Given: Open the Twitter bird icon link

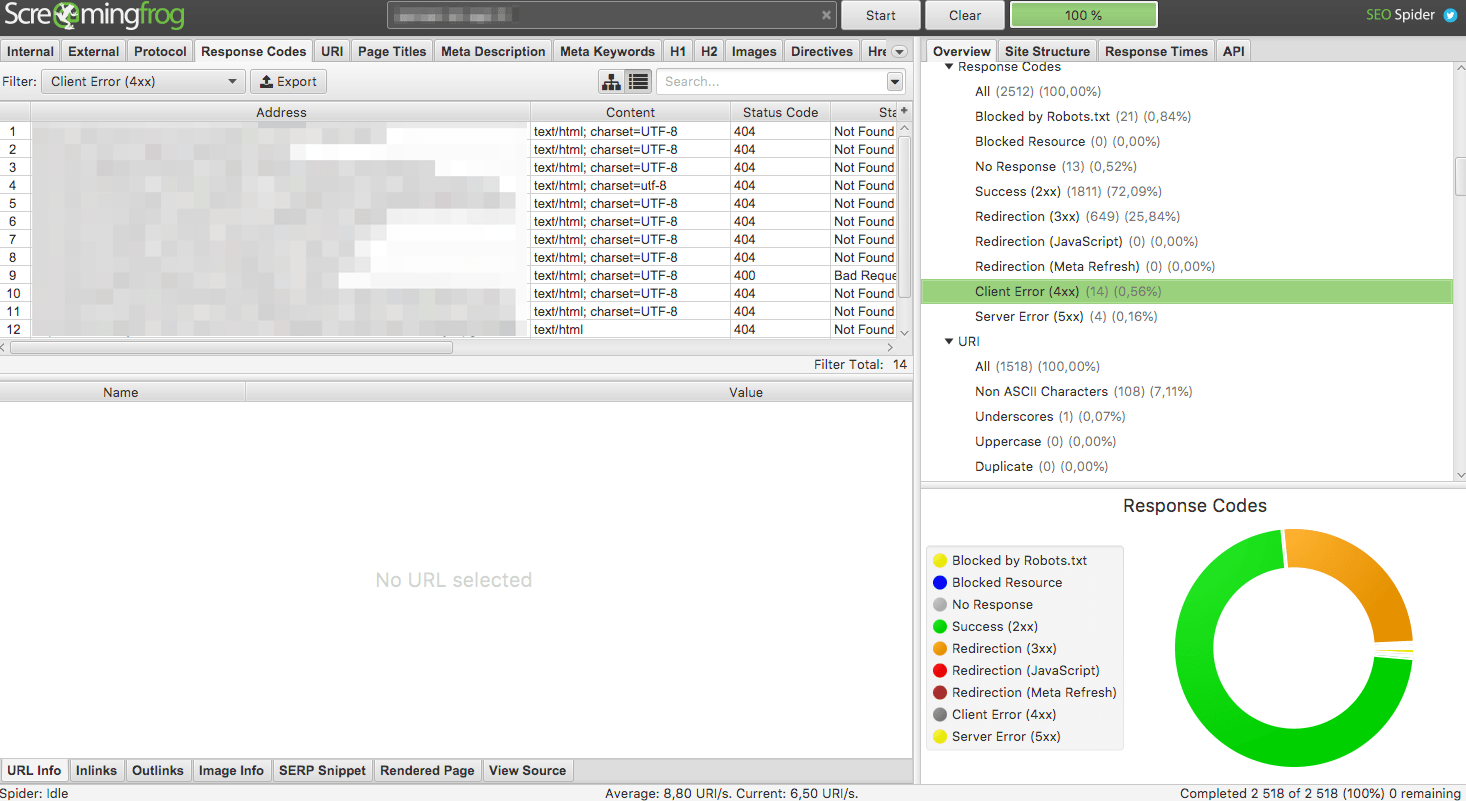Looking at the screenshot, I should [x=1451, y=15].
